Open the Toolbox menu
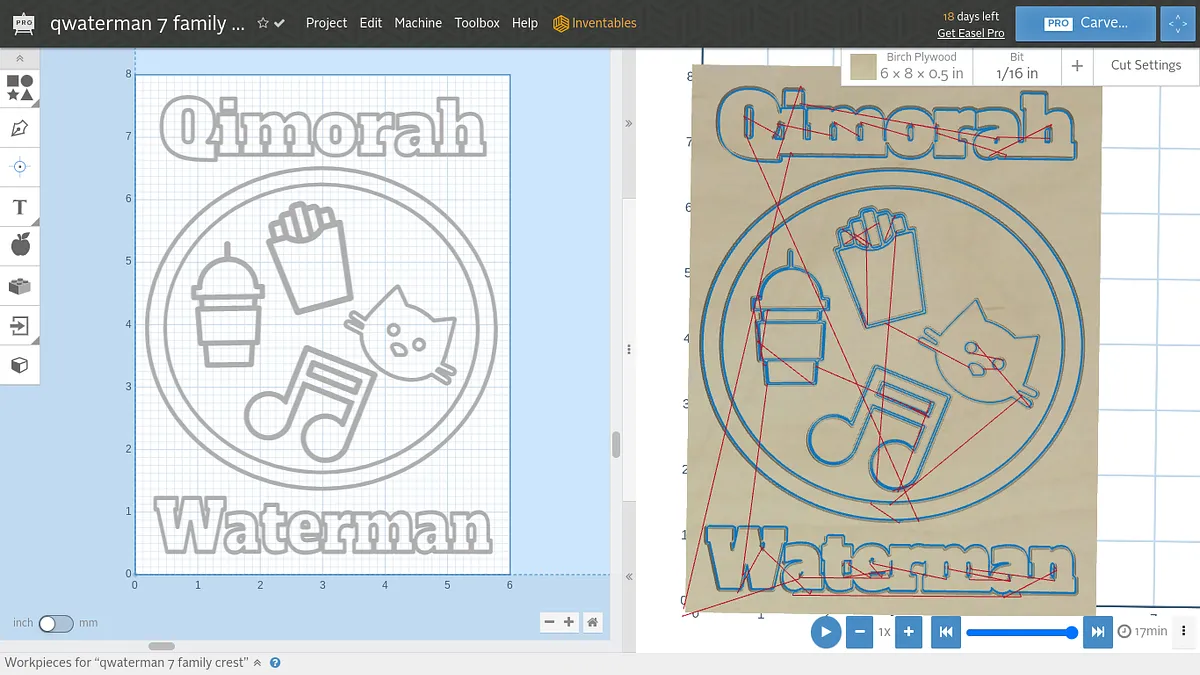This screenshot has height=675, width=1200. point(477,23)
